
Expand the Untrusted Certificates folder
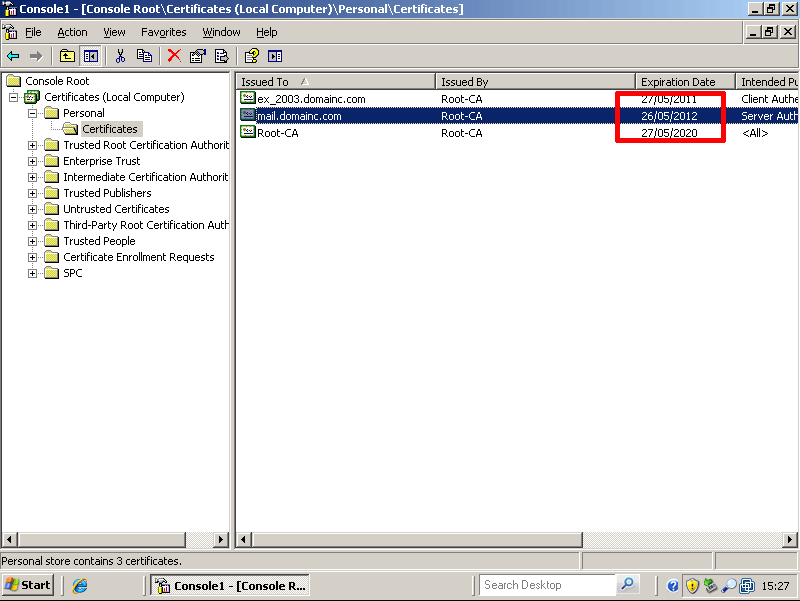pos(33,209)
